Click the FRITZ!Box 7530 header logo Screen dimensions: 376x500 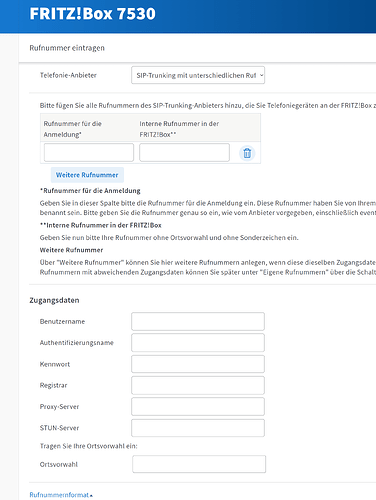pos(92,14)
